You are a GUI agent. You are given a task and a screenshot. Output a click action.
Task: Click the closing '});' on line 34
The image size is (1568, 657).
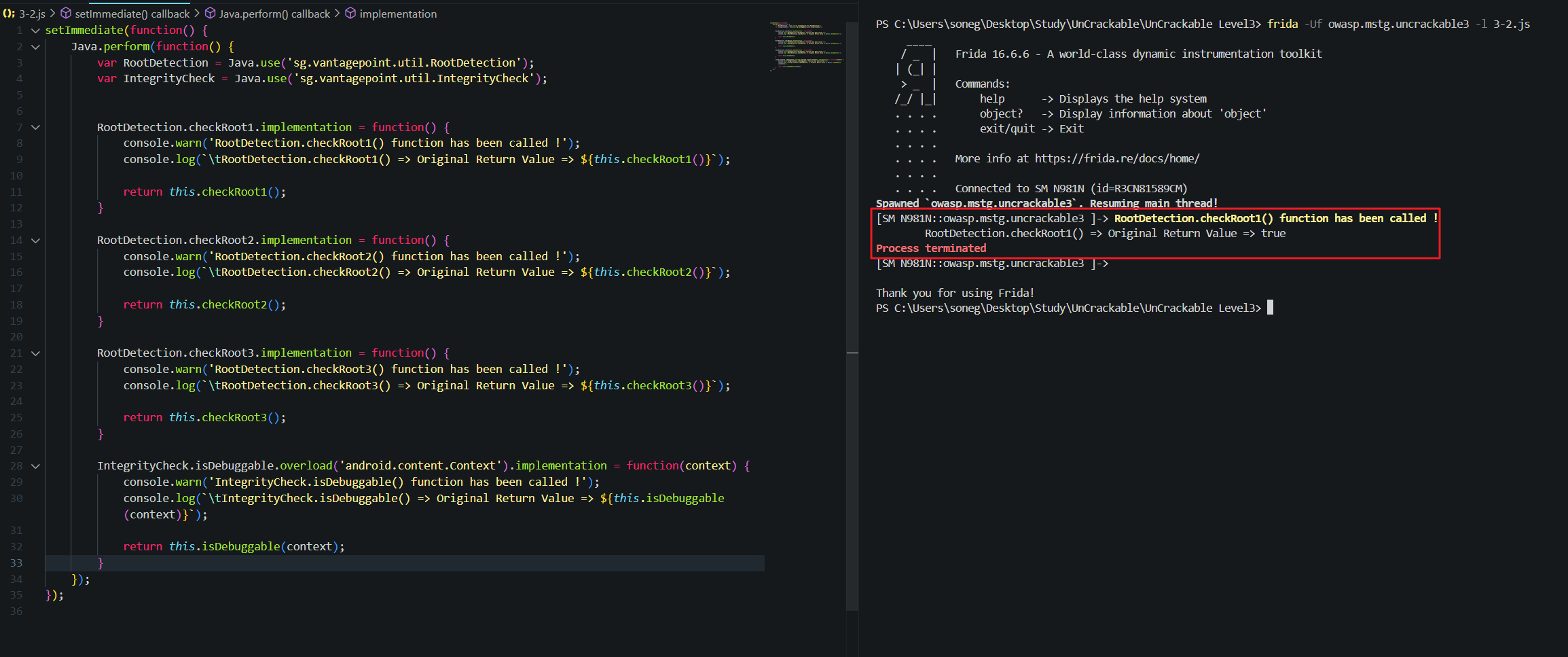coord(81,580)
